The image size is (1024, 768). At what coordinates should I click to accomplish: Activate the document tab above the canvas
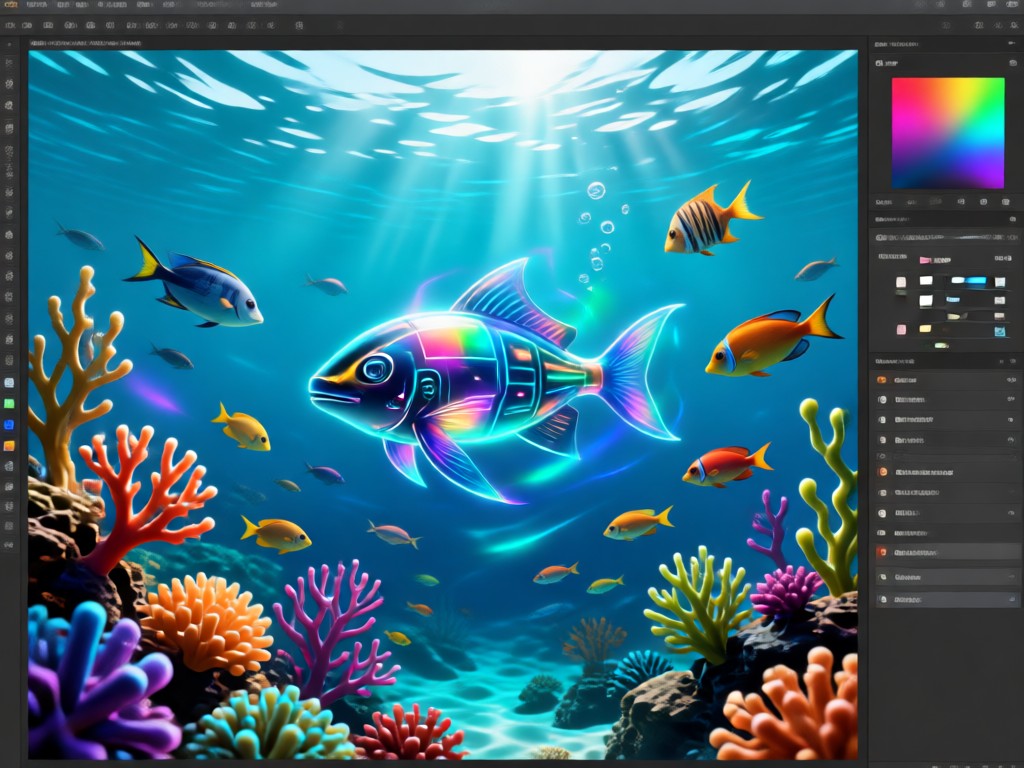86,43
